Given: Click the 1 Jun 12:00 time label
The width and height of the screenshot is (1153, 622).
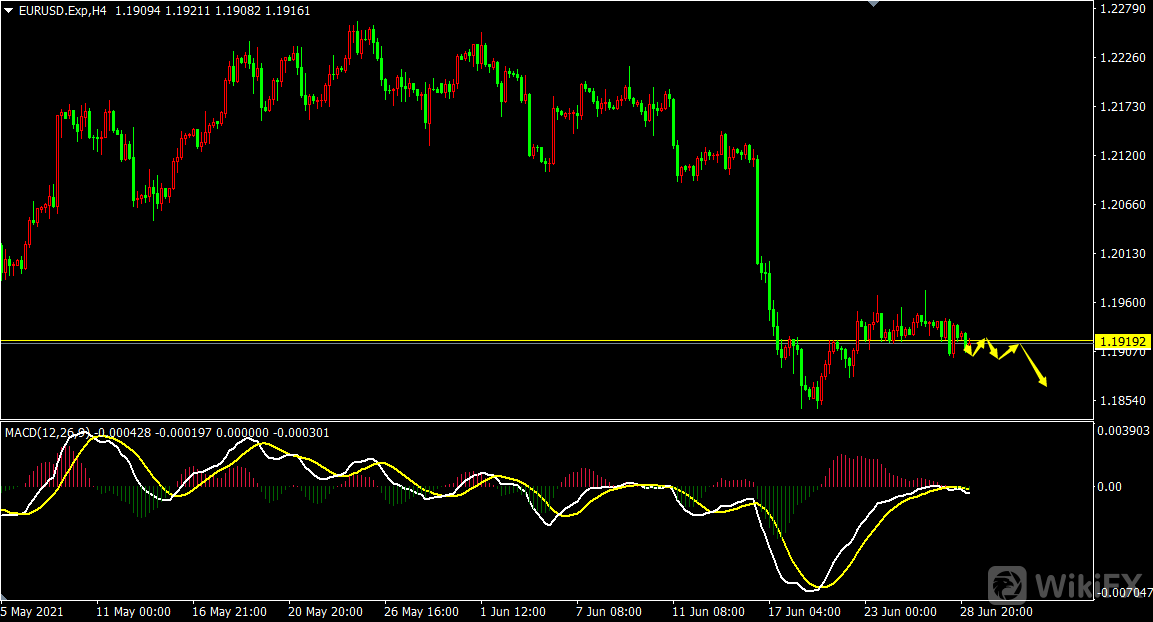Looking at the screenshot, I should tap(513, 611).
